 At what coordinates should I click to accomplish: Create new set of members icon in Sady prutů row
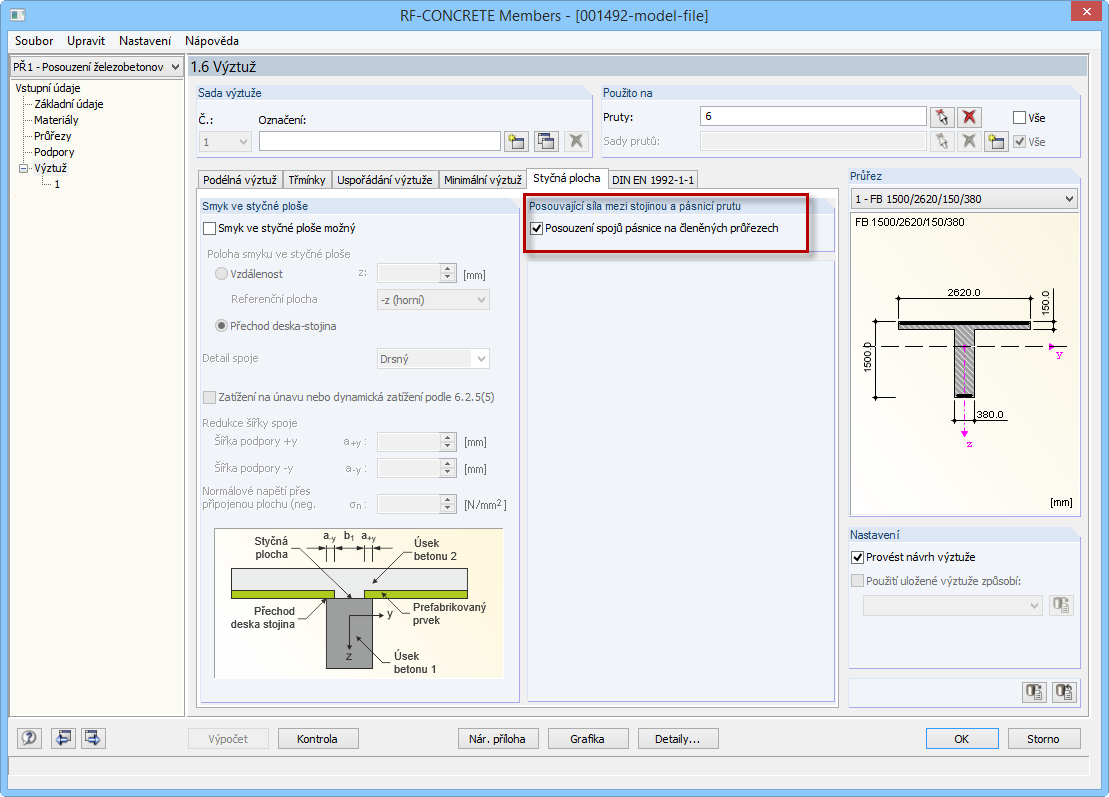[997, 141]
